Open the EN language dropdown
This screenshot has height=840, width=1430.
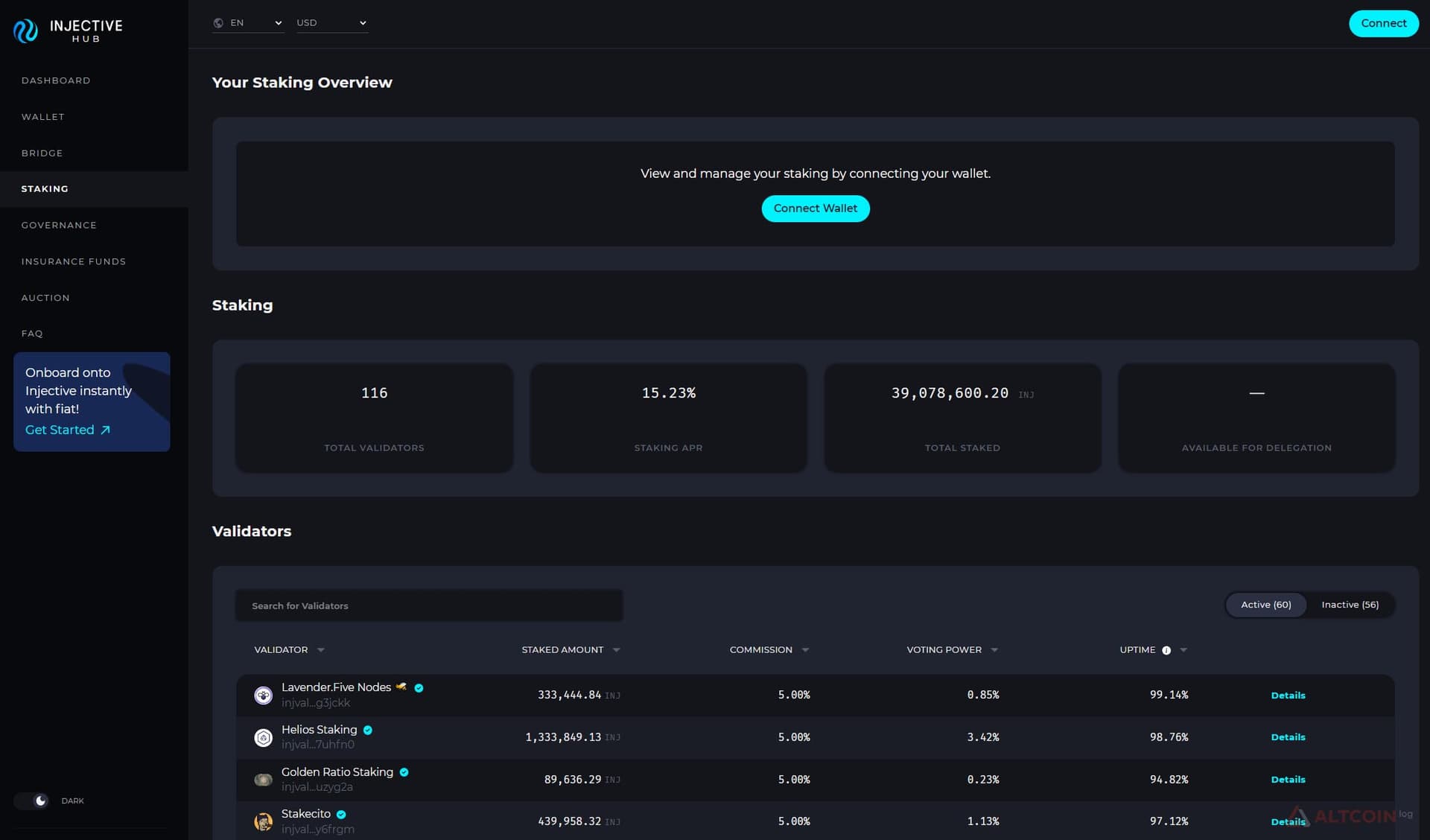point(248,23)
